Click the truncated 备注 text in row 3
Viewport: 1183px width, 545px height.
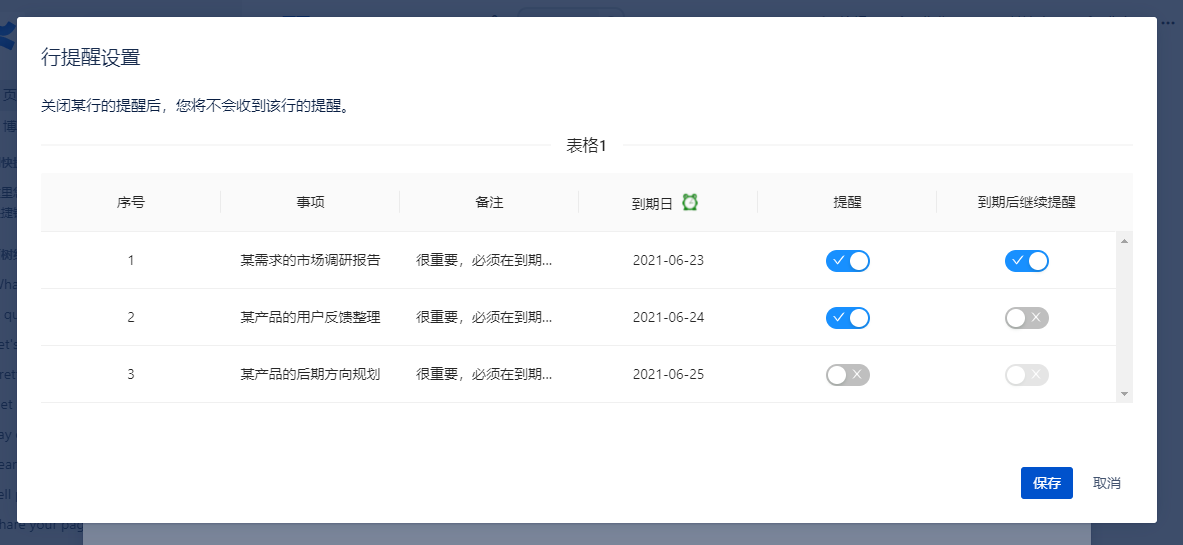tap(484, 375)
